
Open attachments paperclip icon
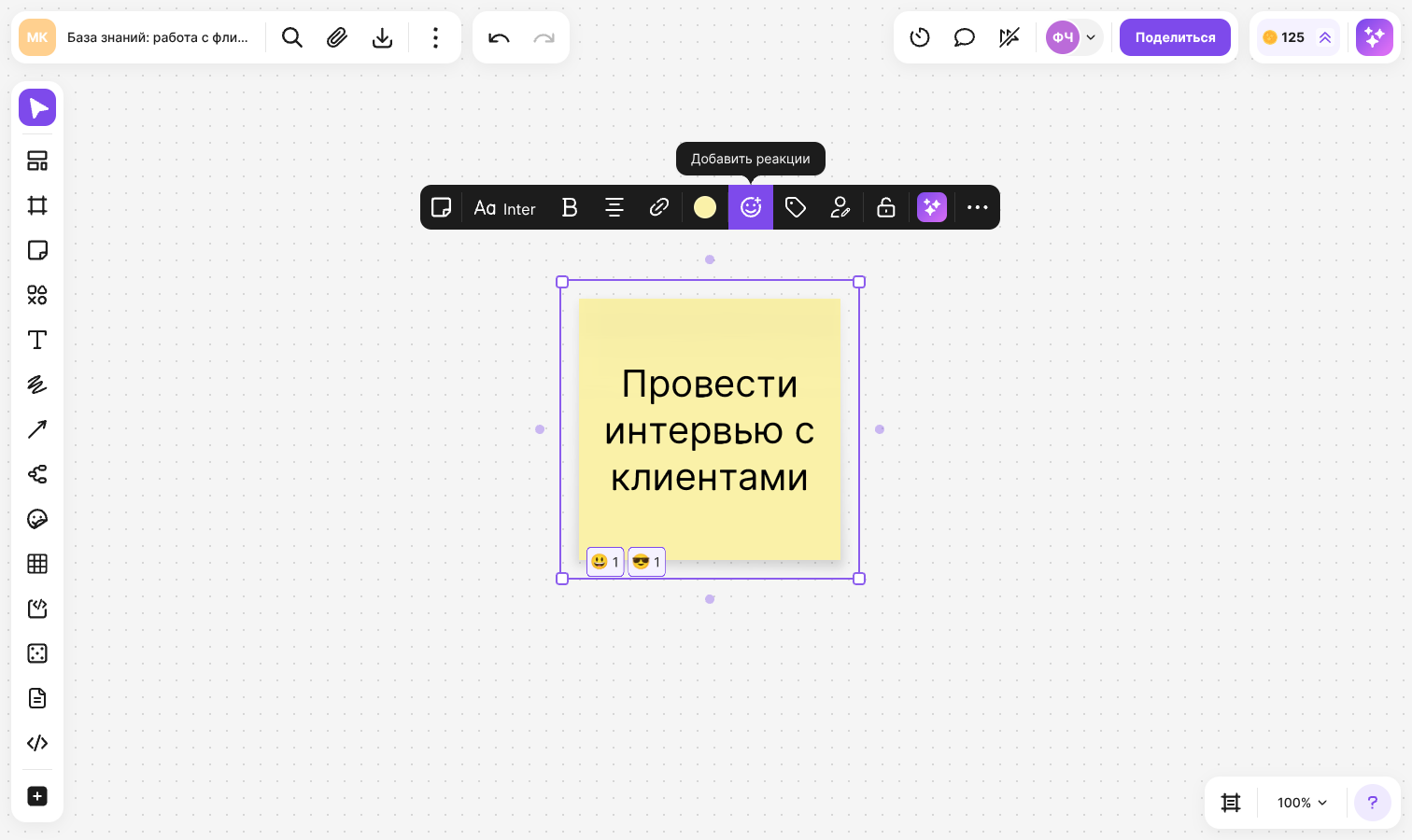tap(337, 37)
